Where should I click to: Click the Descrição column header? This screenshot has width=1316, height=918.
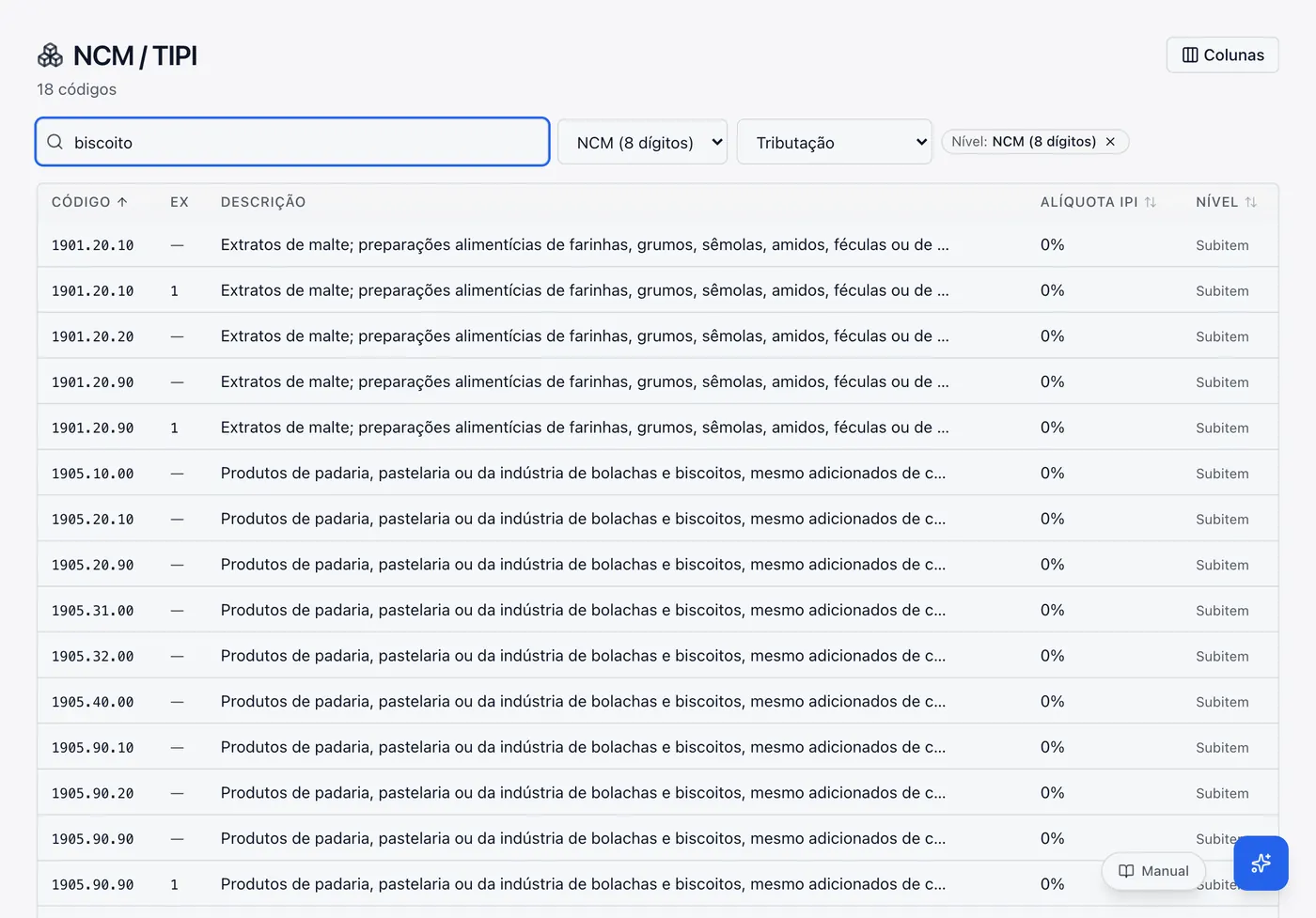pyautogui.click(x=263, y=202)
